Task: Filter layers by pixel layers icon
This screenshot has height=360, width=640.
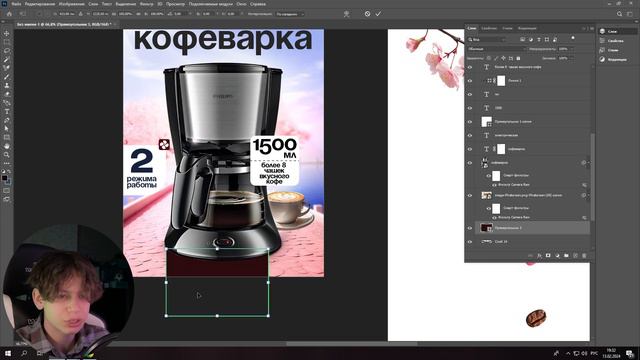Action: coord(522,40)
